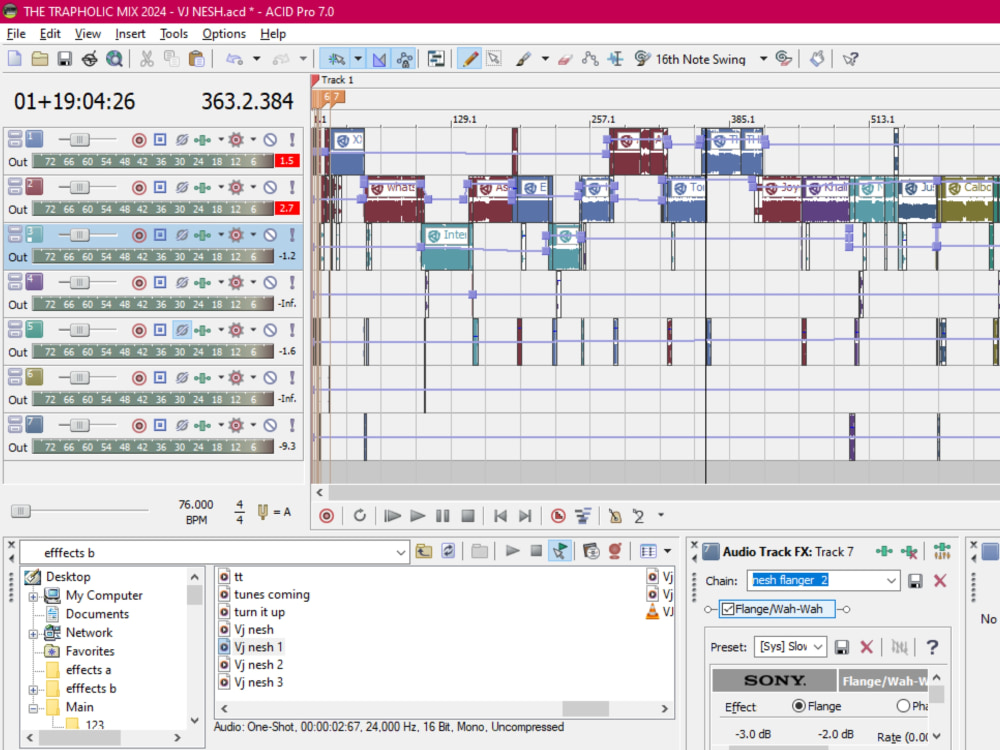Expand the My Computer tree node
The width and height of the screenshot is (1000, 750).
click(33, 597)
